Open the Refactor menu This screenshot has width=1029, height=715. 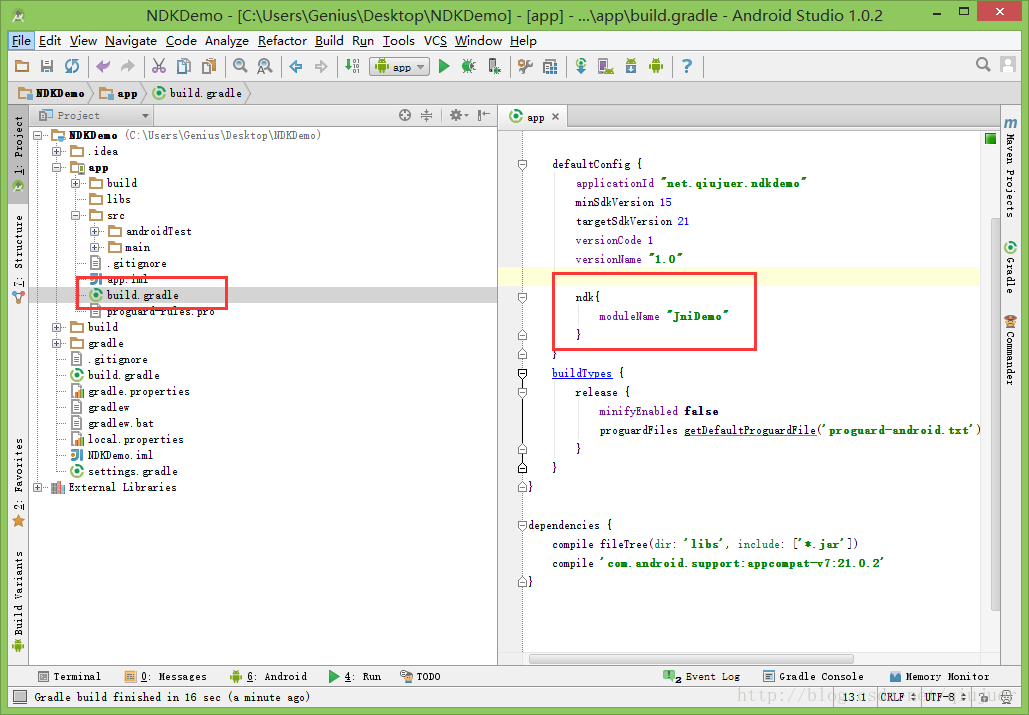point(282,41)
